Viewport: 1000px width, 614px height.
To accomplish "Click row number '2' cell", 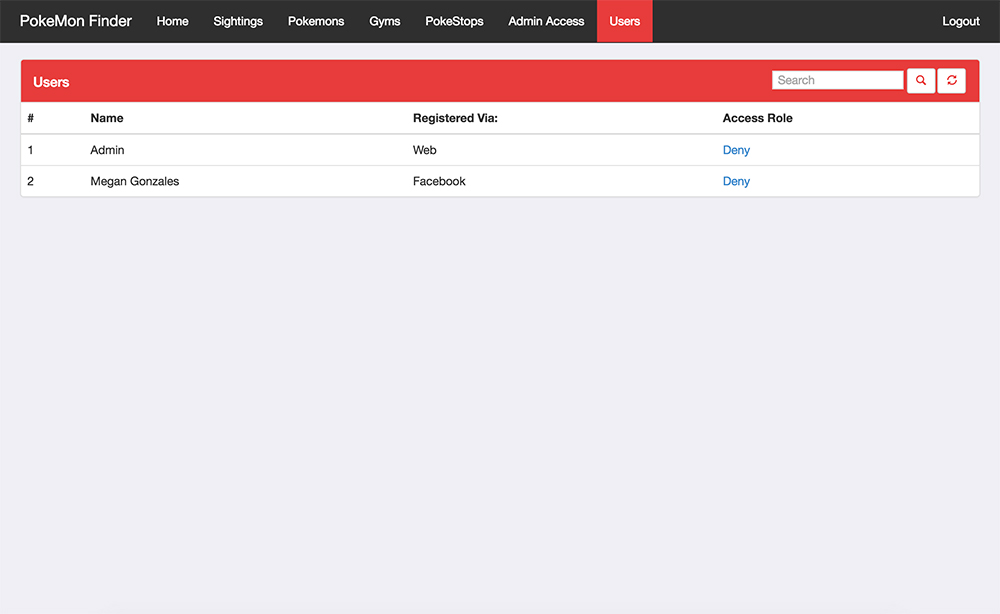I will pos(30,181).
